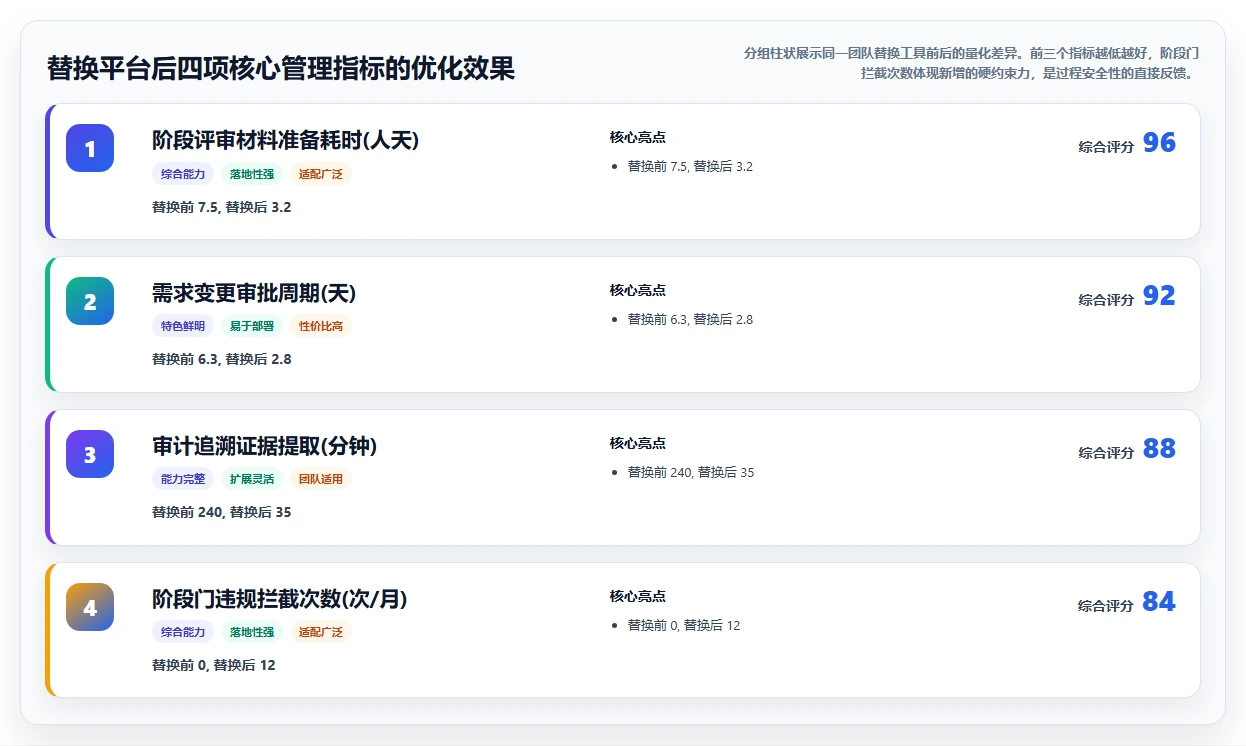The height and width of the screenshot is (746, 1246).
Task: Open the 阶段门违规拦截次数(次/月) title
Action: [279, 600]
